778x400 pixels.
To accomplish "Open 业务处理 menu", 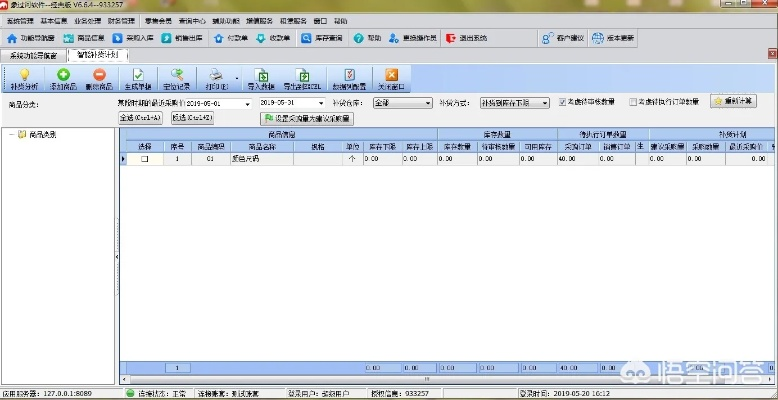I will [x=87, y=21].
